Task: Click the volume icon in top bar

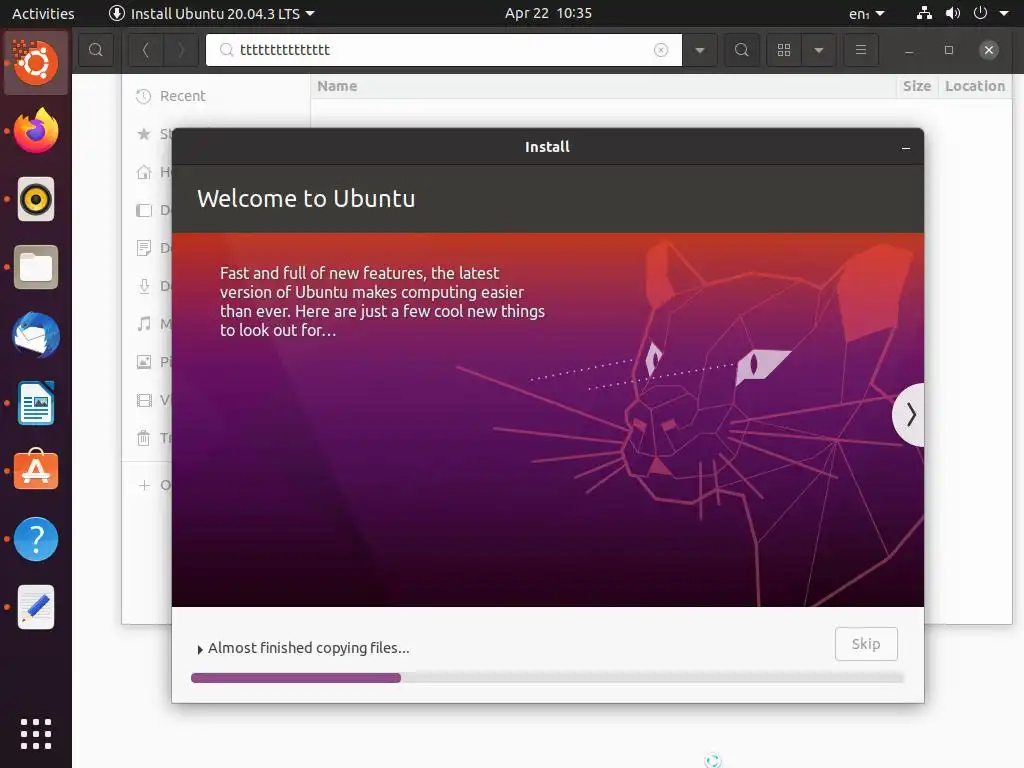Action: [x=953, y=13]
